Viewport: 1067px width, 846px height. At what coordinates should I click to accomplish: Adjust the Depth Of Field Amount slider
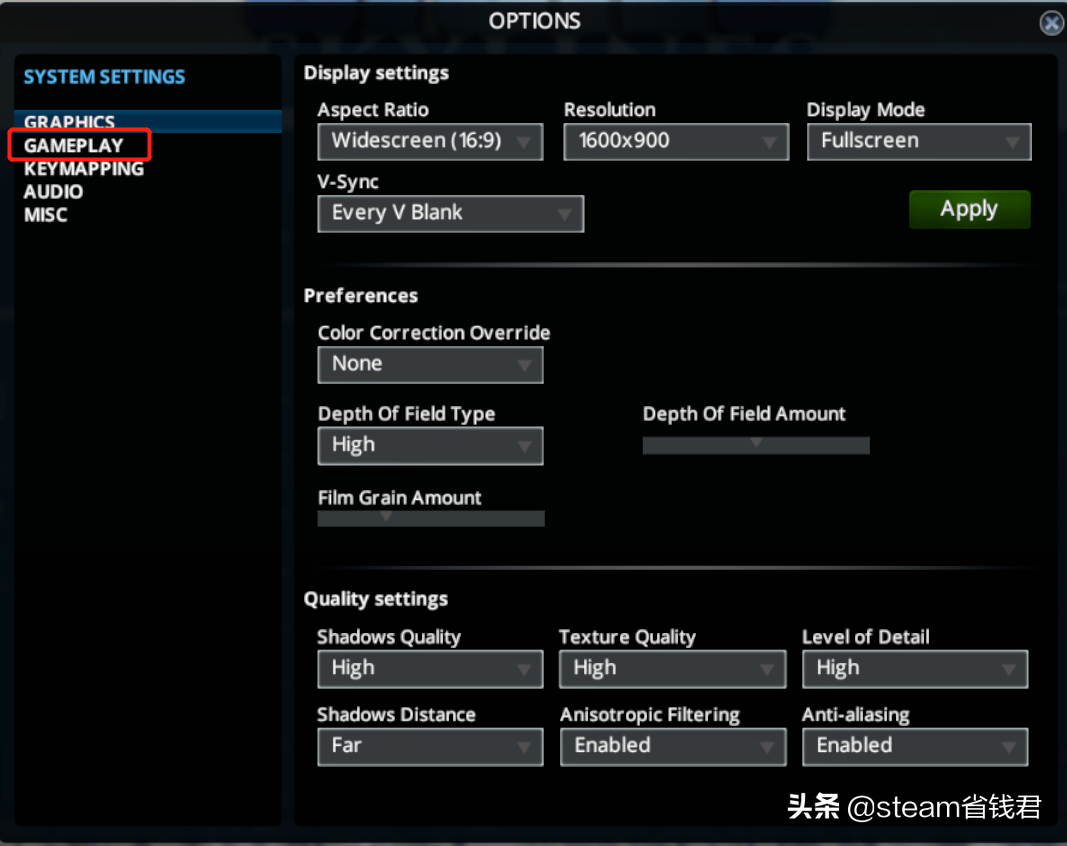click(756, 446)
